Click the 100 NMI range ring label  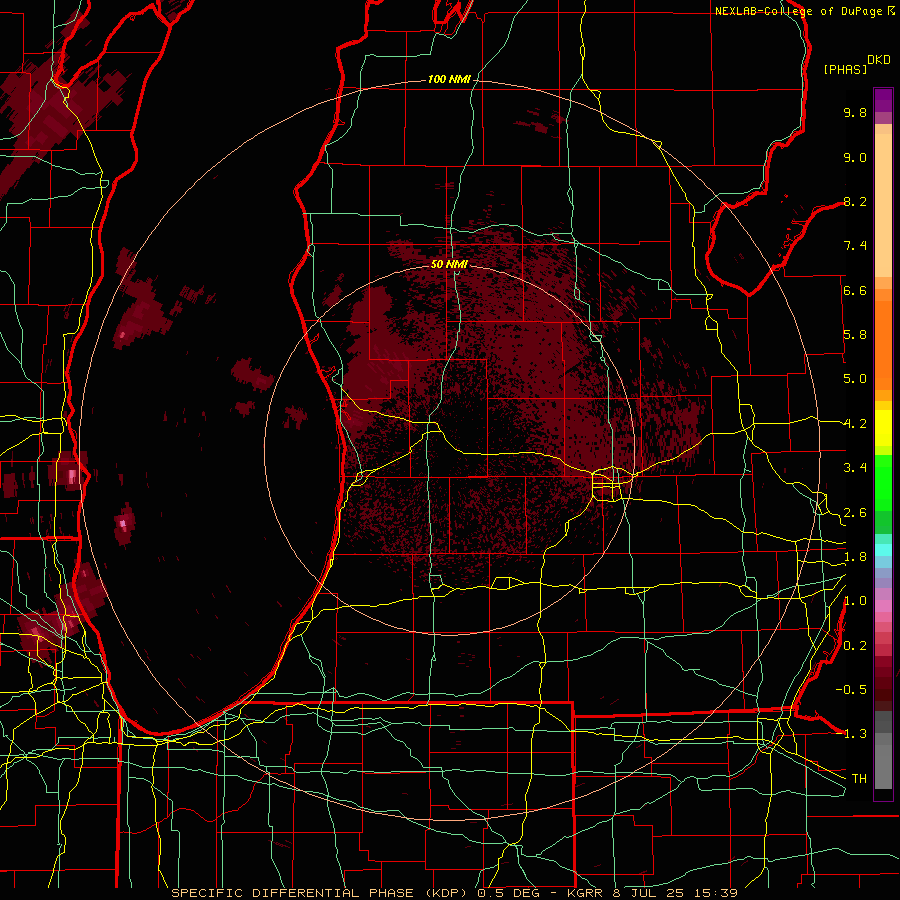(449, 79)
